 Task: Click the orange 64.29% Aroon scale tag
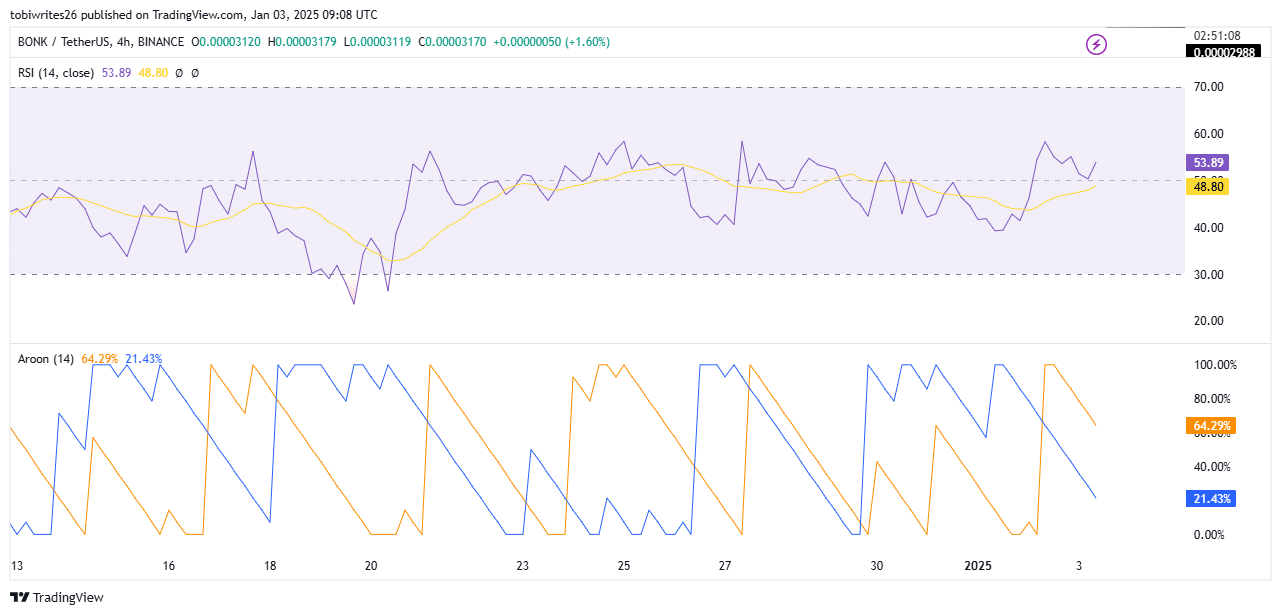1210,426
